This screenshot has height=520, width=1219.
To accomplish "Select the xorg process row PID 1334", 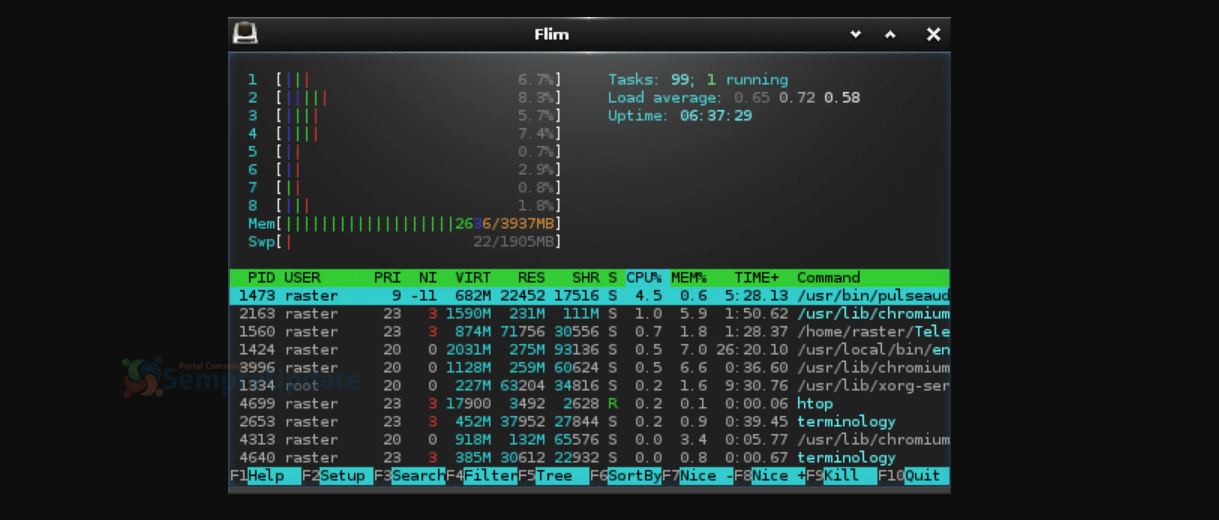I will [589, 386].
